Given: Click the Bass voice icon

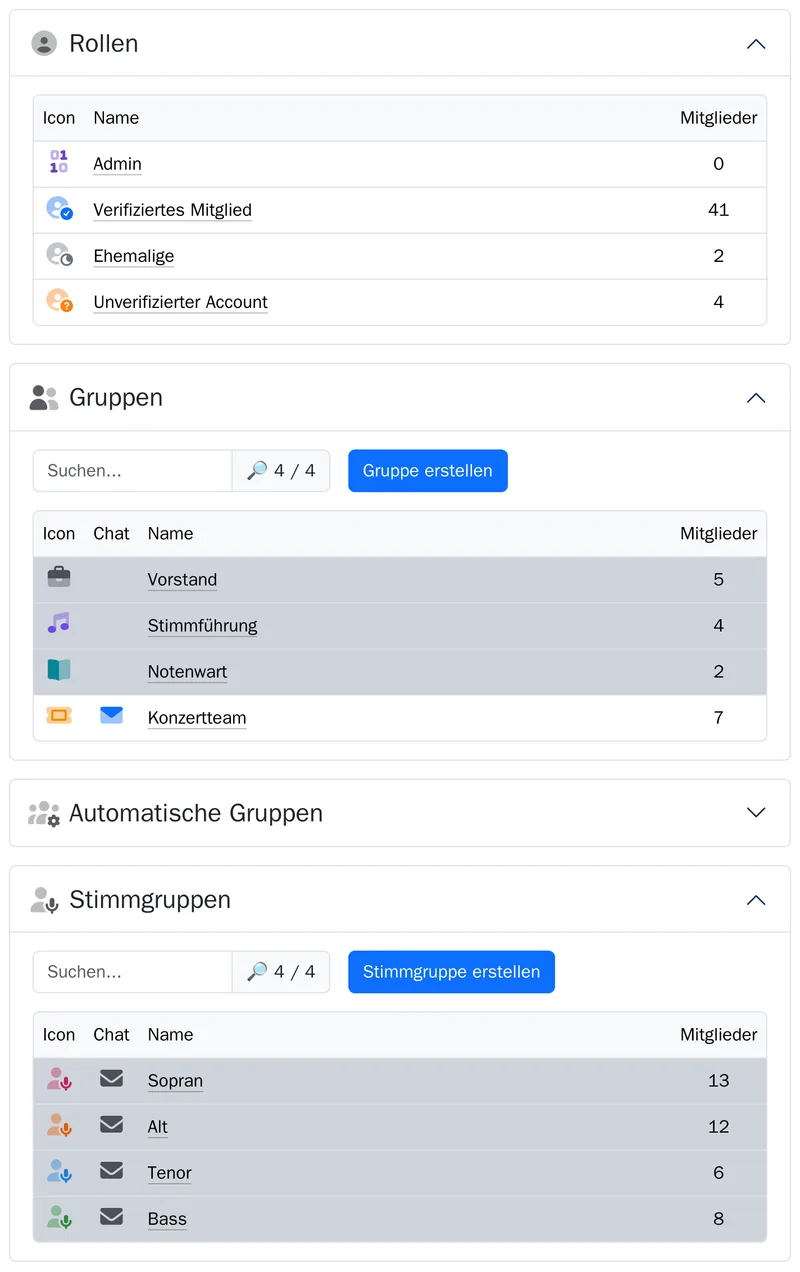Looking at the screenshot, I should pyautogui.click(x=59, y=1217).
